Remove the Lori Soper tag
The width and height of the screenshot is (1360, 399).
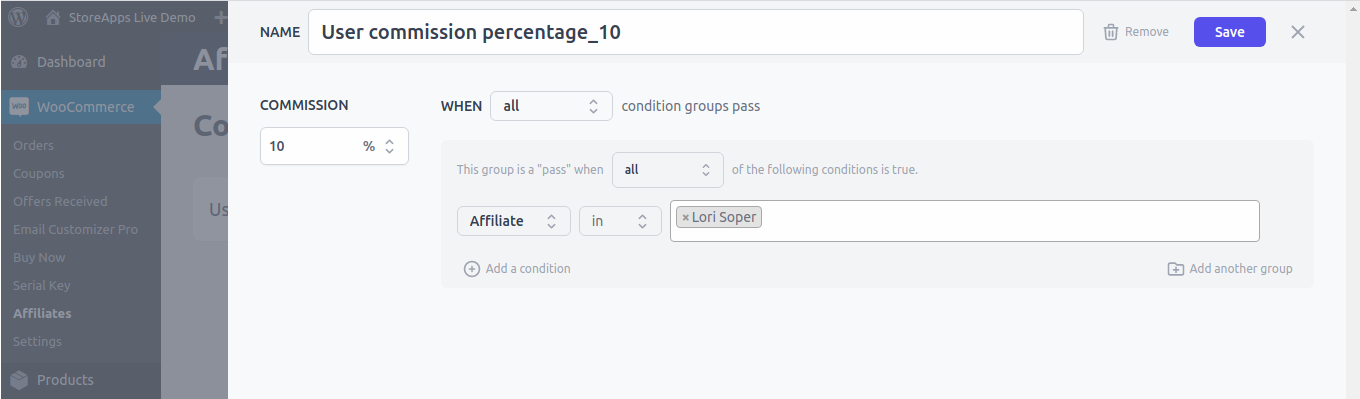[685, 217]
